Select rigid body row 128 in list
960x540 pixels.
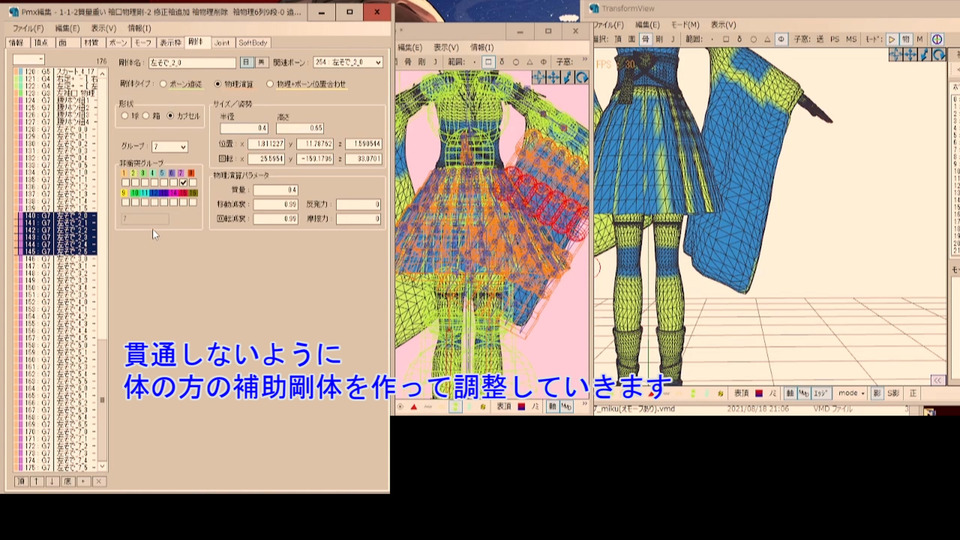tap(55, 129)
